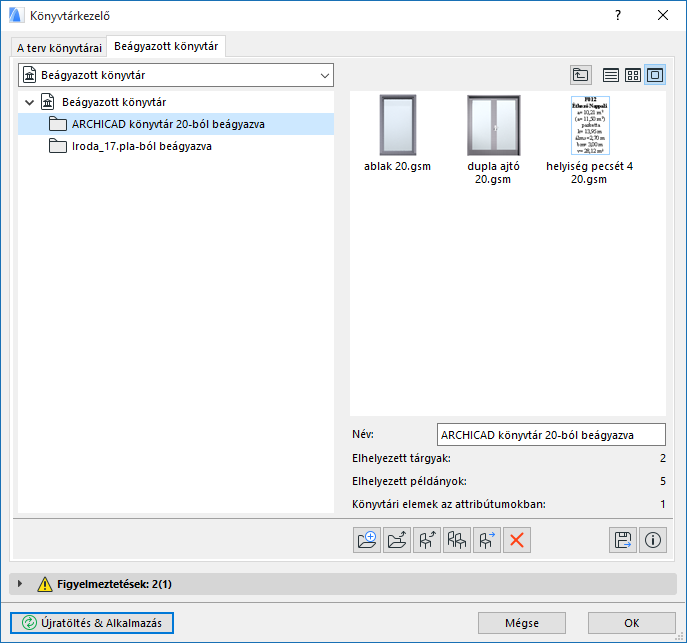The image size is (687, 643).
Task: Click the ARCHICAD logo in title bar
Action: coord(16,15)
